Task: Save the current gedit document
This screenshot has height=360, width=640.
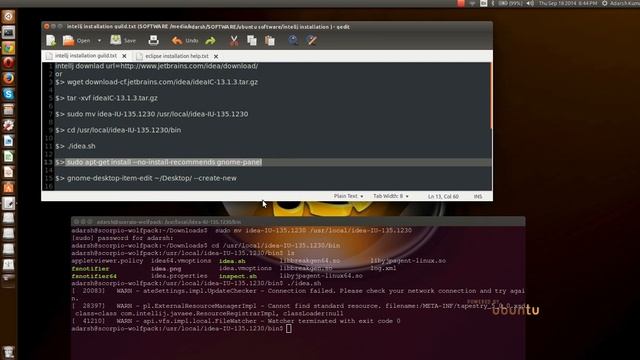Action: [123, 40]
